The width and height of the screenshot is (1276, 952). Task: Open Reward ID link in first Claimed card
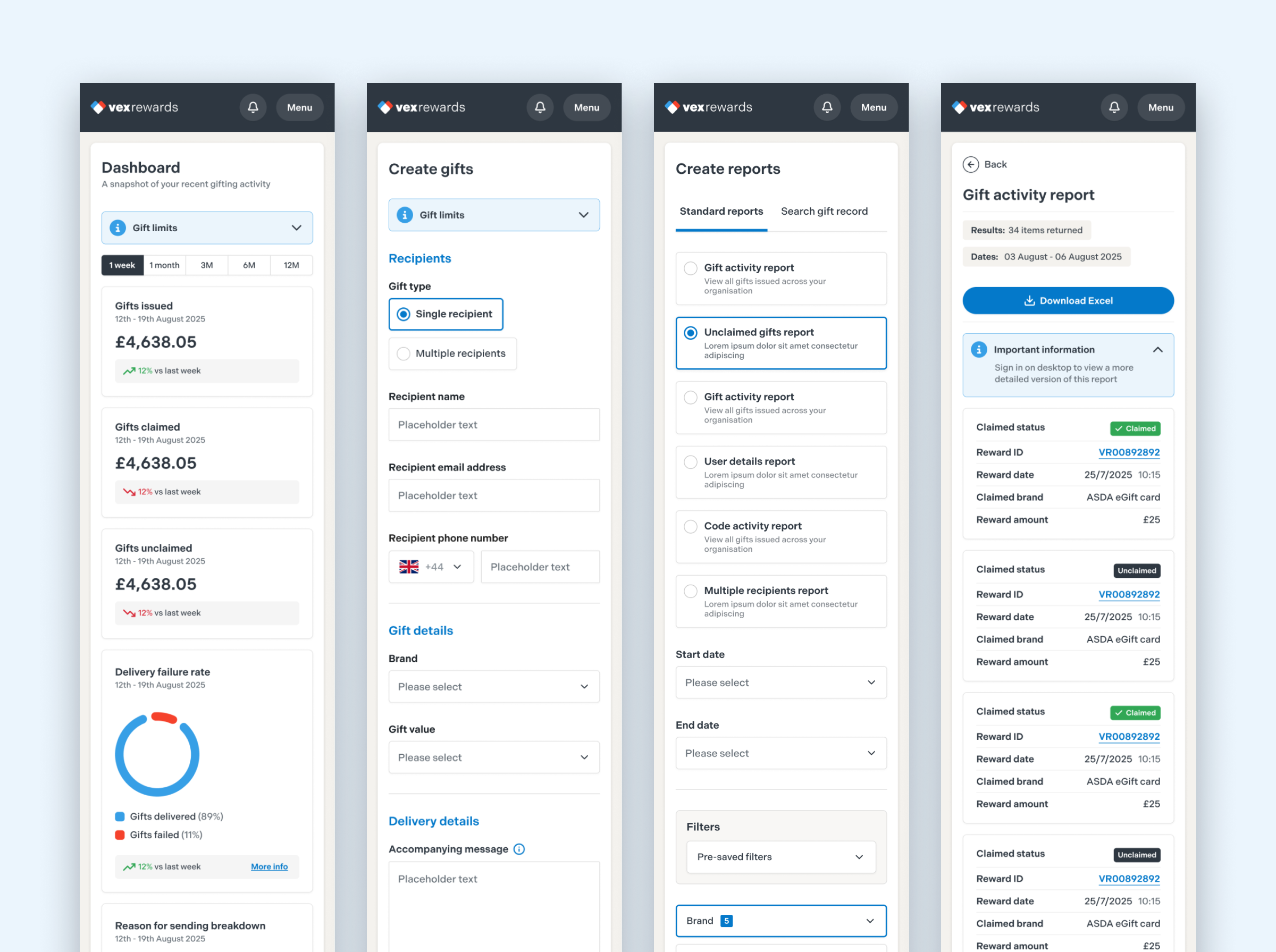click(1129, 452)
